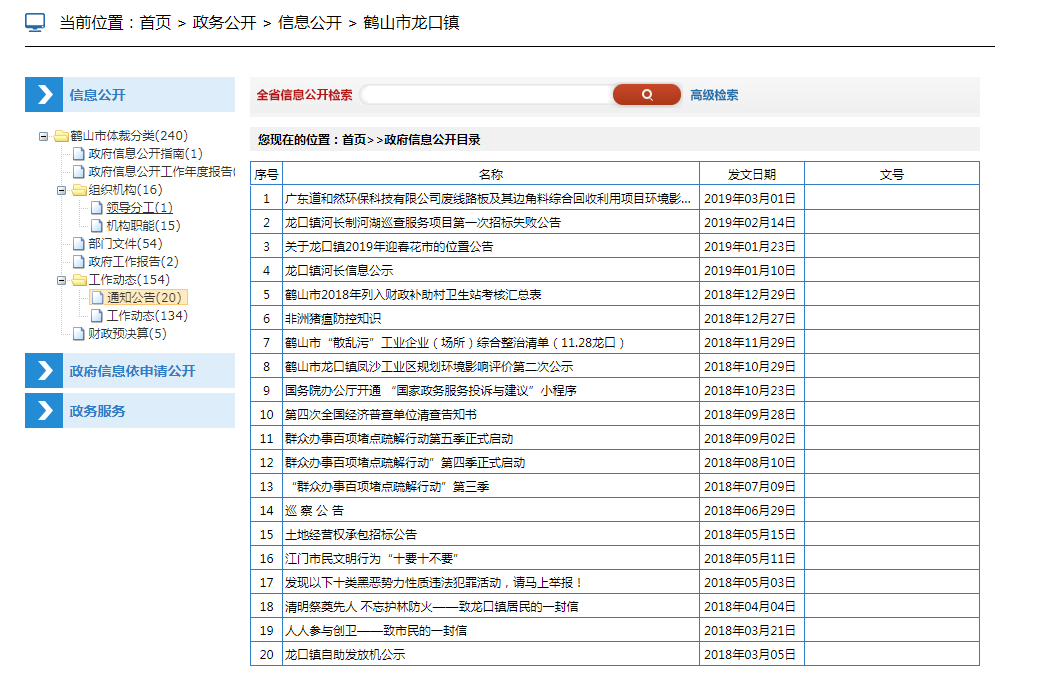1055x683 pixels.
Task: Focus the 全省信息公开检索 search input field
Action: pos(485,95)
